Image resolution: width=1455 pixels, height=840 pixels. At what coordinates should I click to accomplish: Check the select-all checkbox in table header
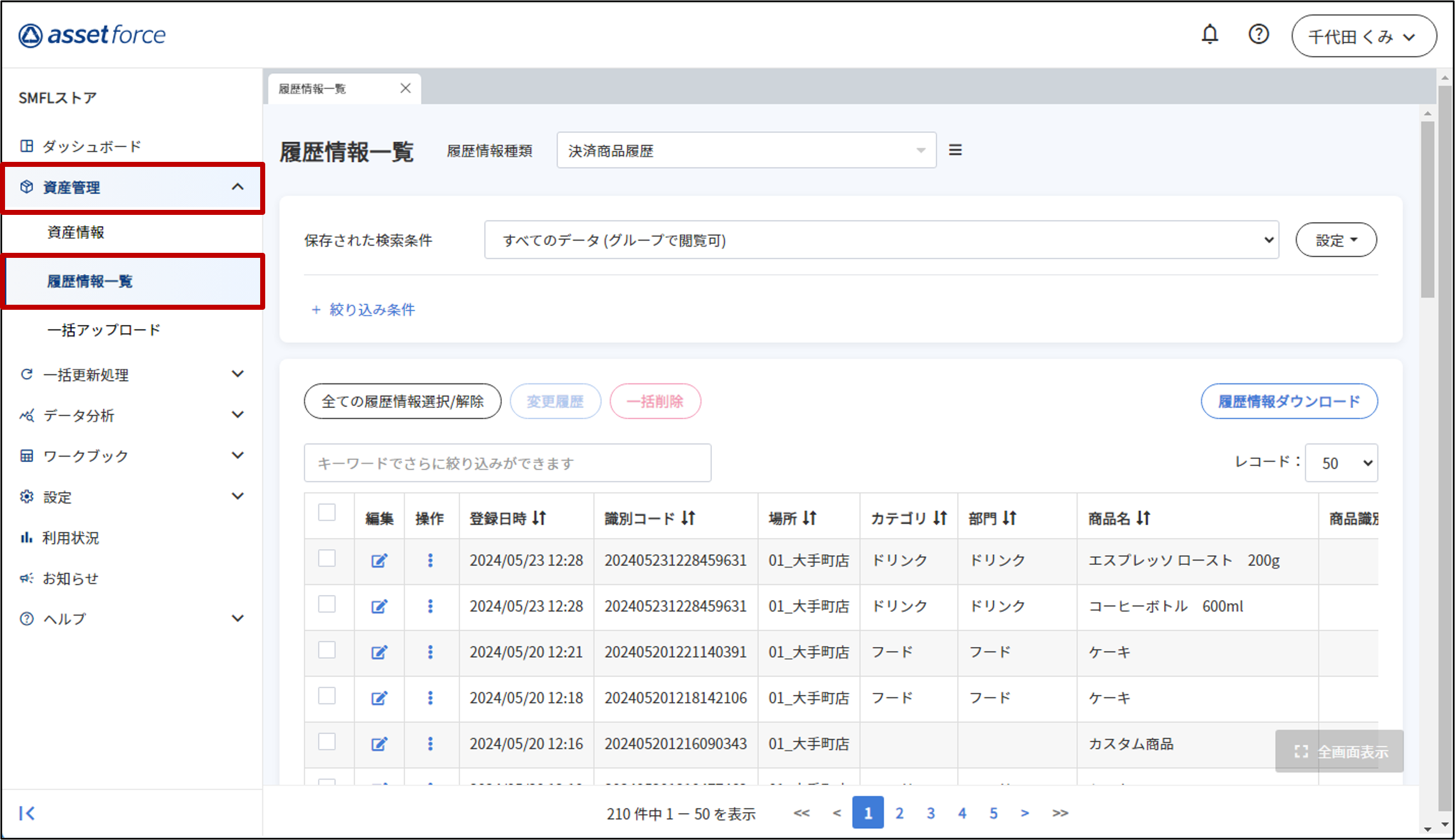[327, 512]
